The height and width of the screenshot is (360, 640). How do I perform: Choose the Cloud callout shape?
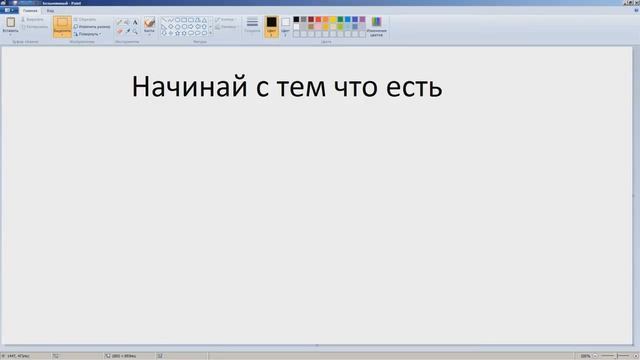204,33
